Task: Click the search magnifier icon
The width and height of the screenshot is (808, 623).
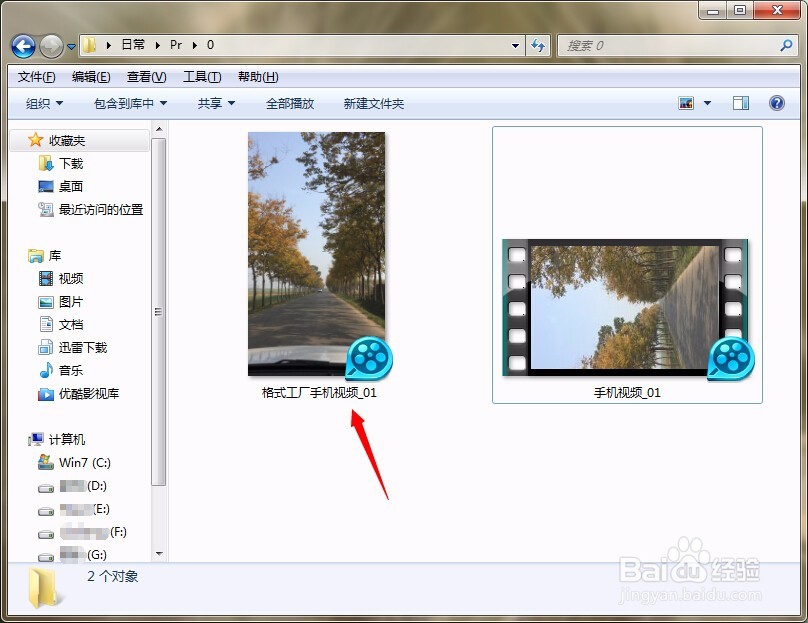Action: [x=786, y=45]
